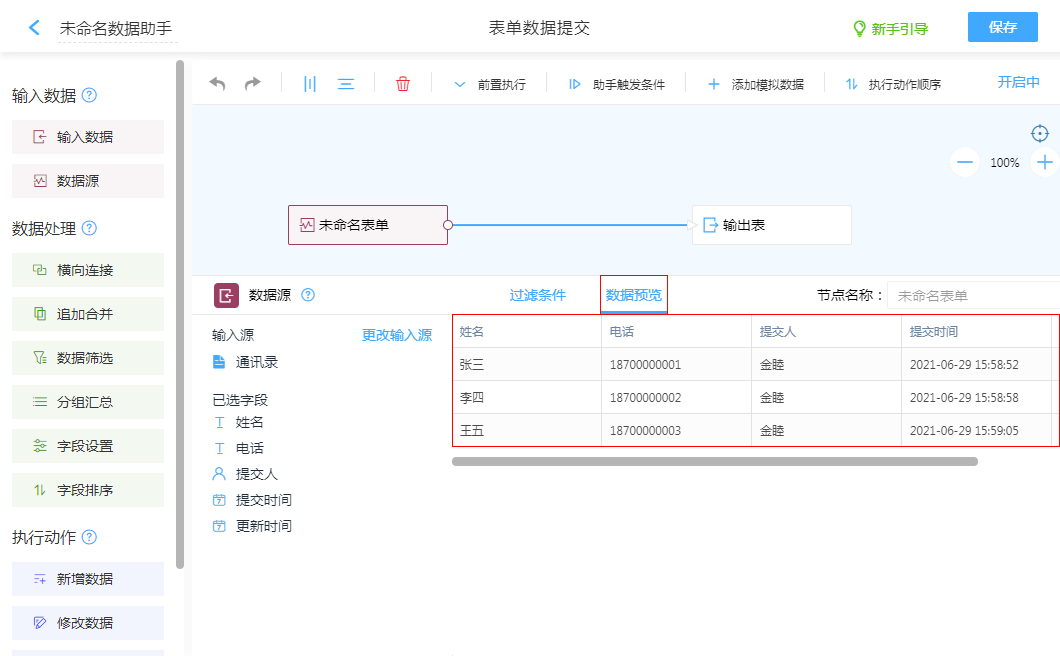Click the 节点名称 input field

[x=970, y=296]
